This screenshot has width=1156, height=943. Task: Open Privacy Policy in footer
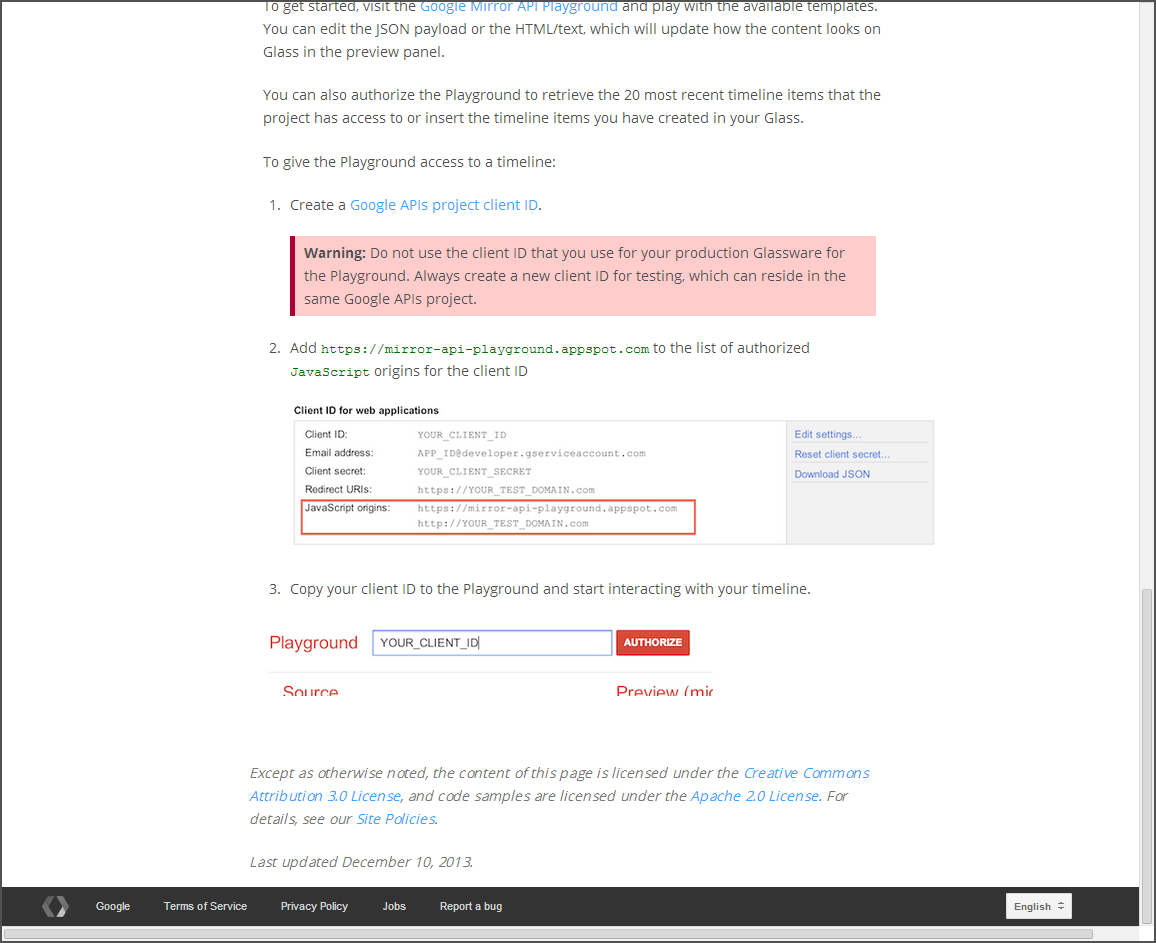coord(314,906)
